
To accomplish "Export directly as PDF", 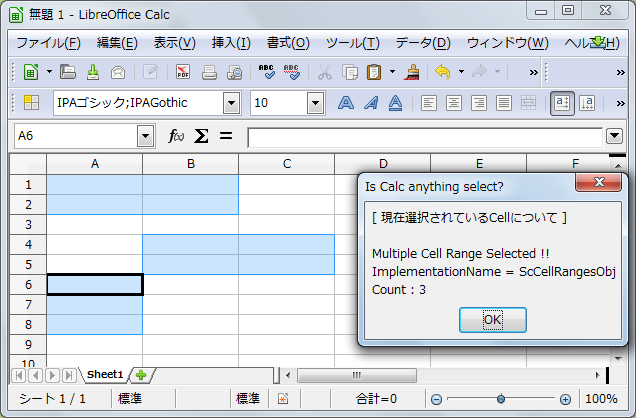I will (183, 72).
